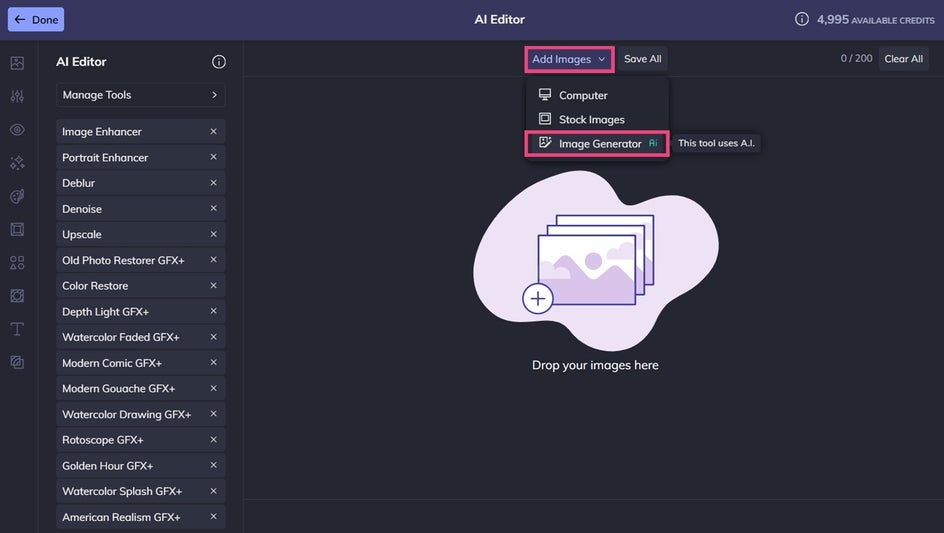Open the Edit sliders sidebar icon
Viewport: 944px width, 533px height.
coord(17,96)
